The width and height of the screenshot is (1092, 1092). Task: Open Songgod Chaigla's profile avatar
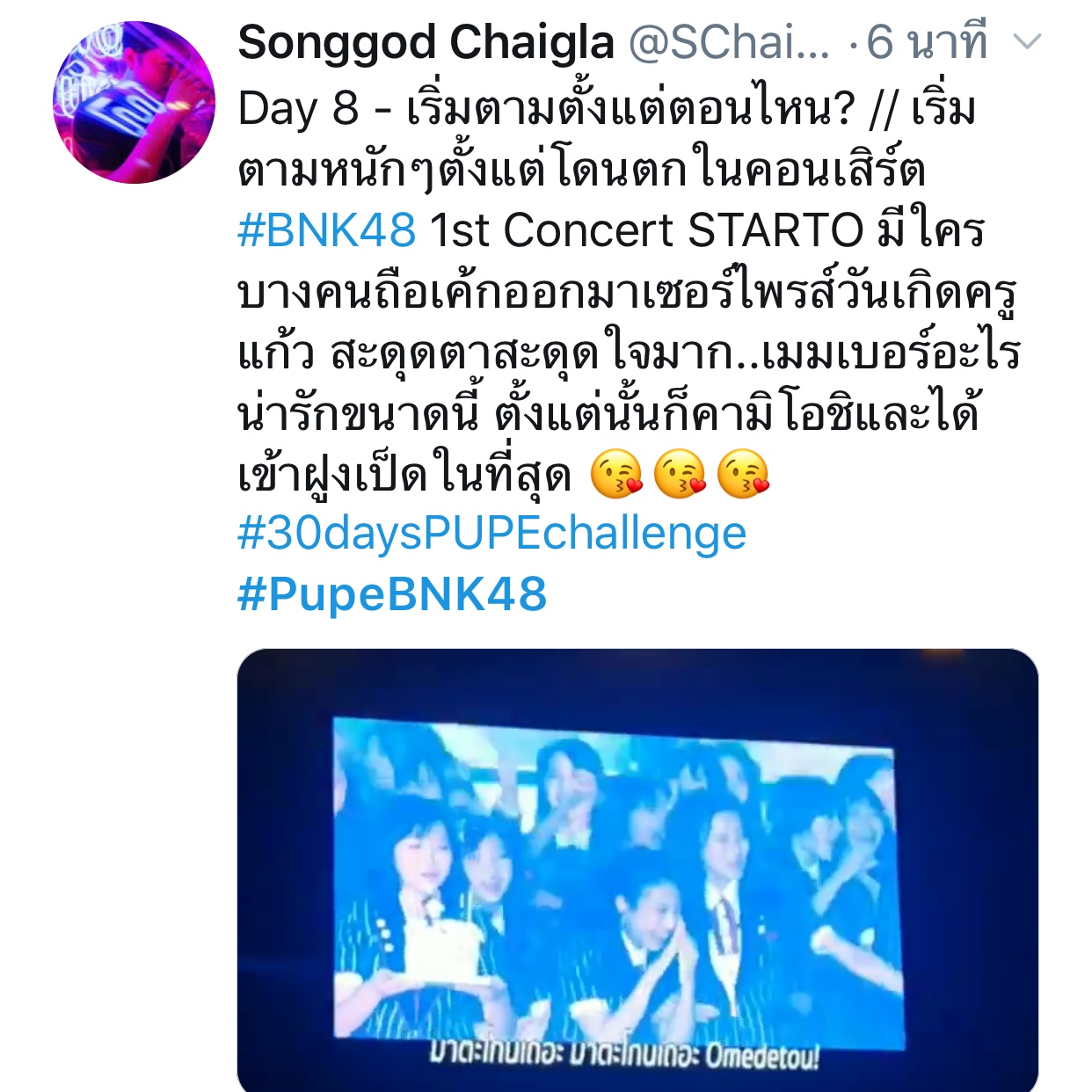[134, 102]
